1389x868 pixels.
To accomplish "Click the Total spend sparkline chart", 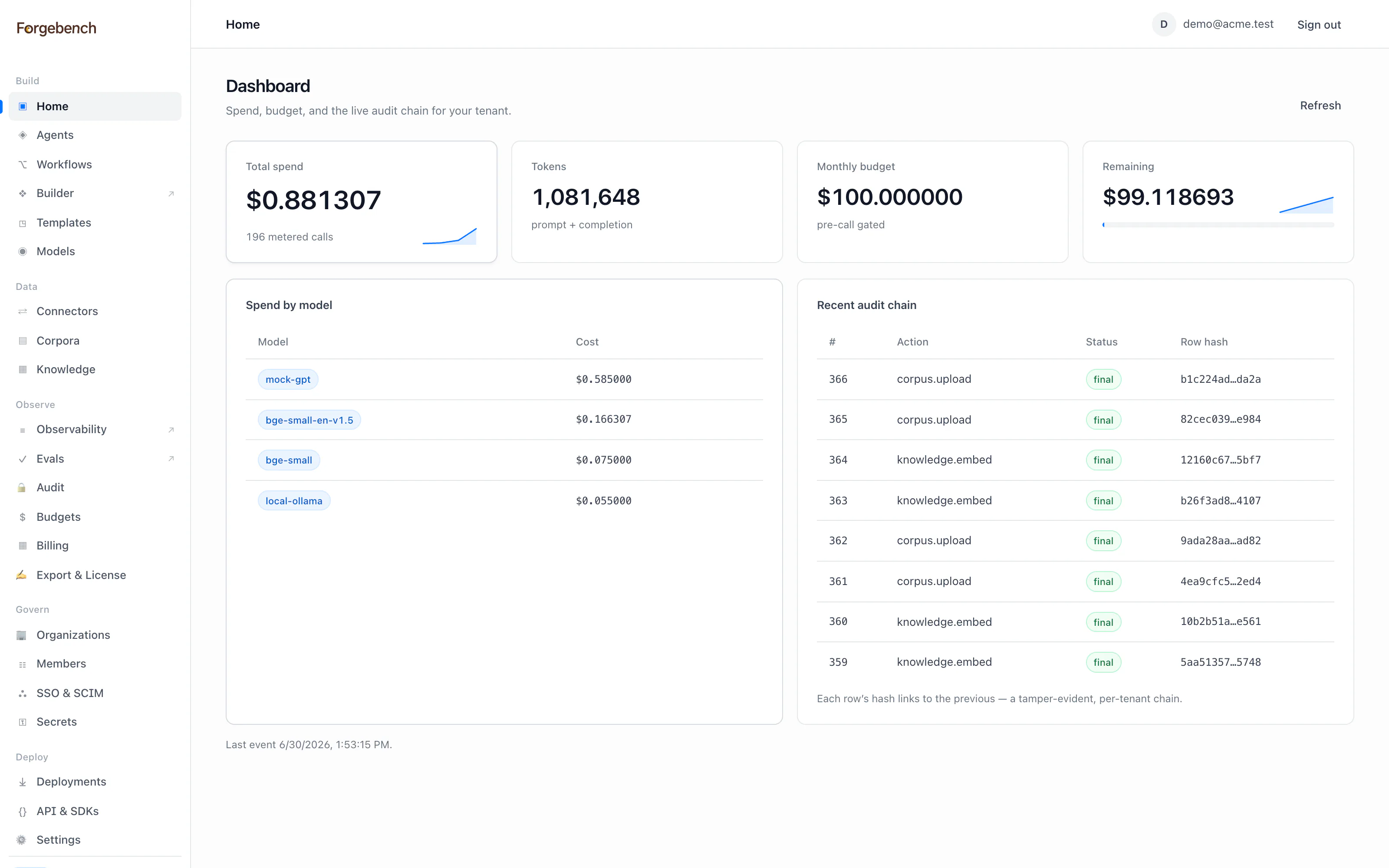I will coord(449,236).
